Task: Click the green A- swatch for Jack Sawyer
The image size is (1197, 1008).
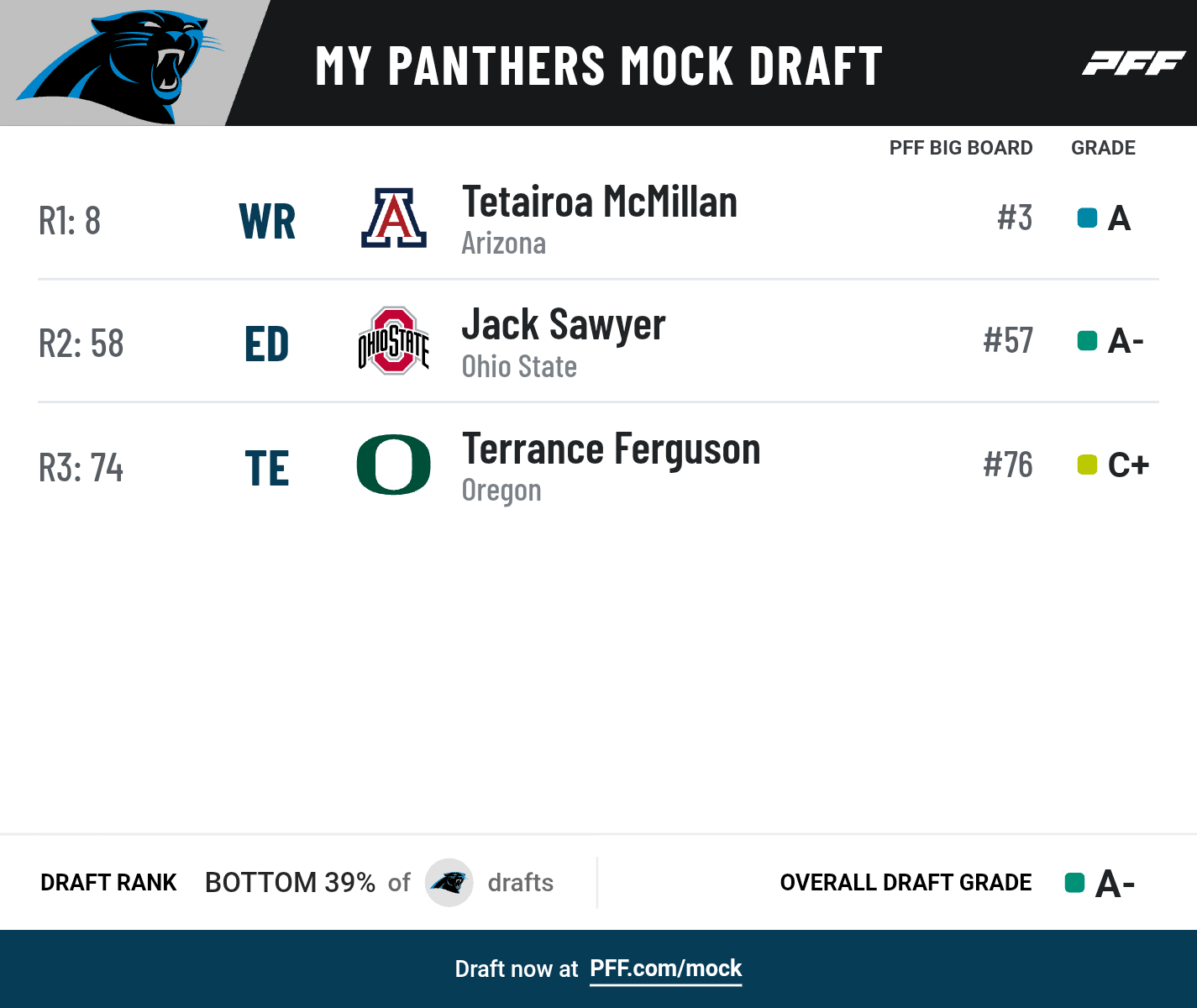Action: pyautogui.click(x=1087, y=341)
